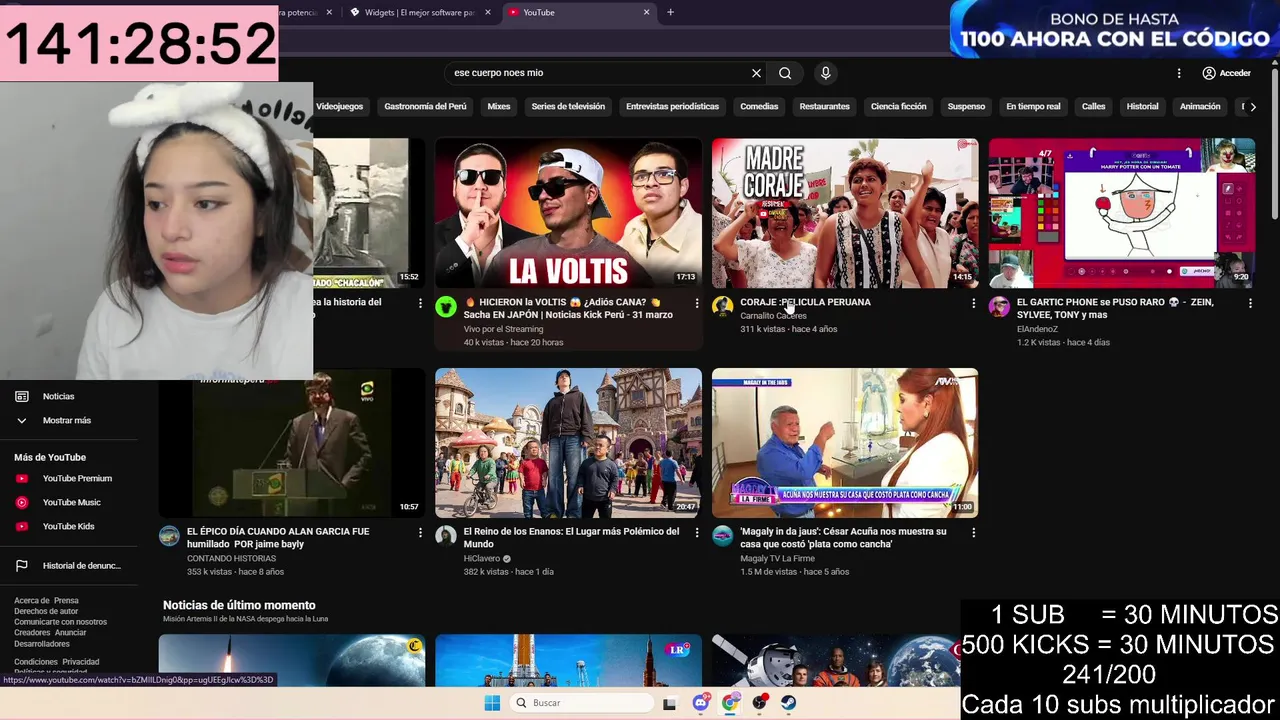Filter by the Ciencia ficción chip
Screen dimensions: 1280x720
click(x=898, y=106)
